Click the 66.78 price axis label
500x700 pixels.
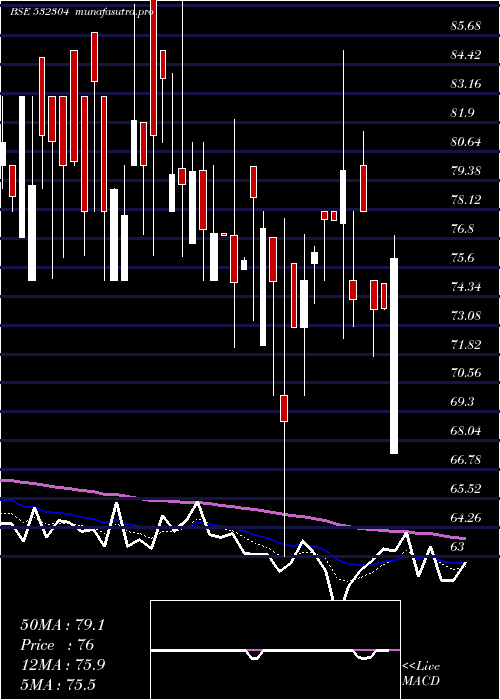coord(466,460)
